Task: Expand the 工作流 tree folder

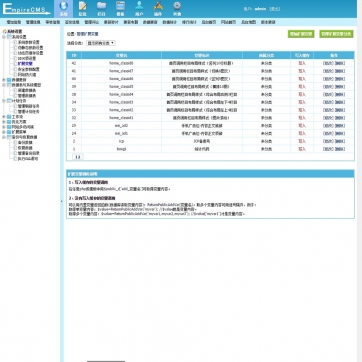Action: coord(4,117)
